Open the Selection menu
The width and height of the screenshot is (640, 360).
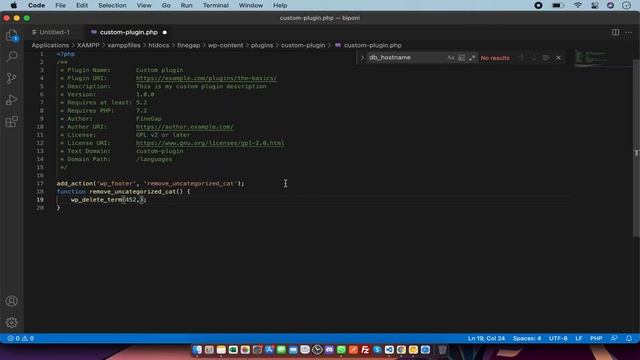pyautogui.click(x=112, y=5)
